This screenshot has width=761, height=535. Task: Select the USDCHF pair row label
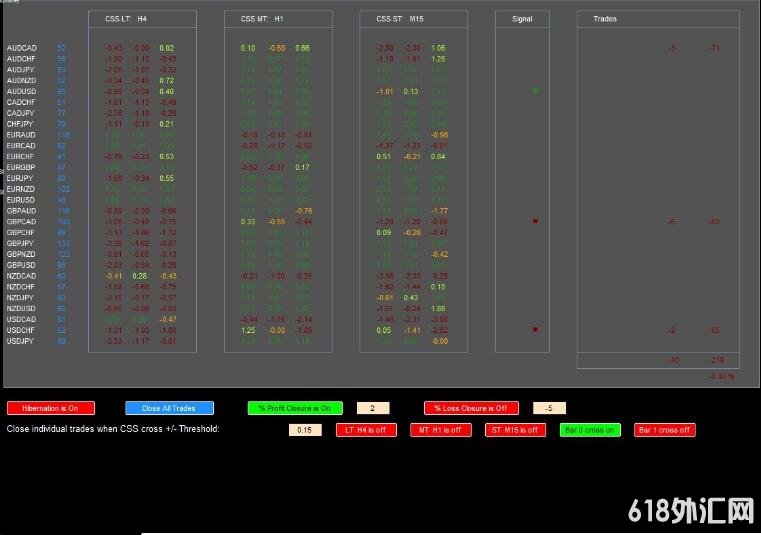tap(21, 330)
